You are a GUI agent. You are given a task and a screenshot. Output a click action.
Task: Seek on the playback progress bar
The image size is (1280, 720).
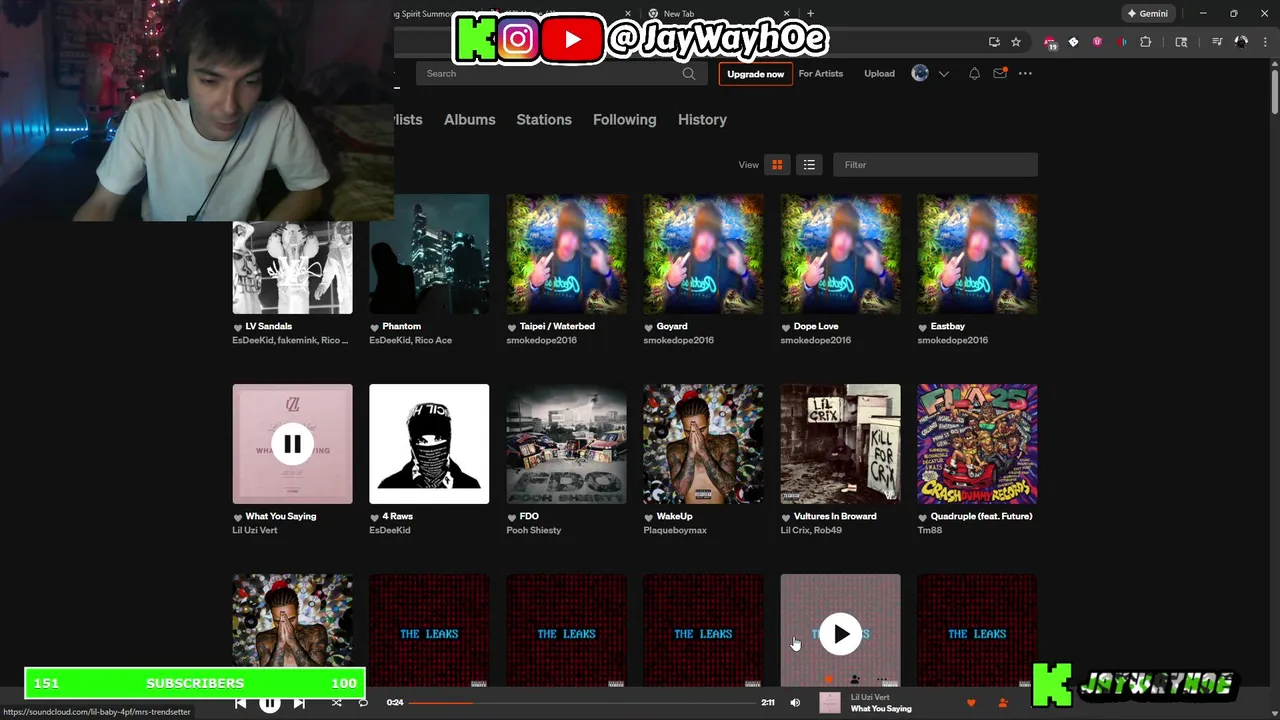[x=583, y=703]
